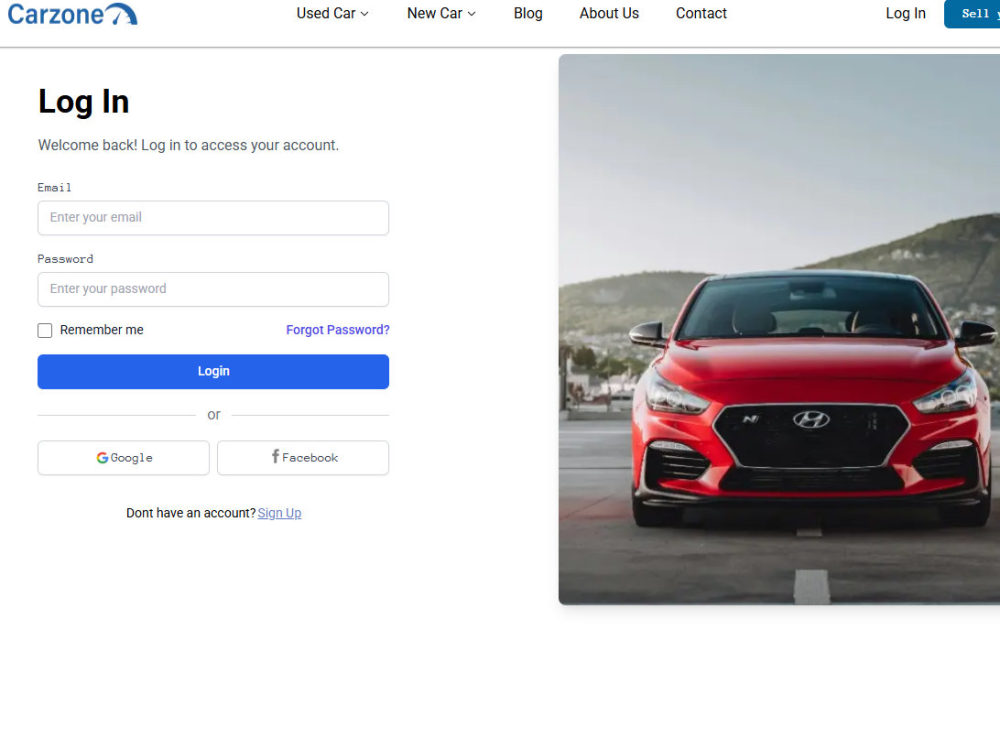Viewport: 1000px width, 750px height.
Task: Focus the Email input field
Action: click(213, 217)
